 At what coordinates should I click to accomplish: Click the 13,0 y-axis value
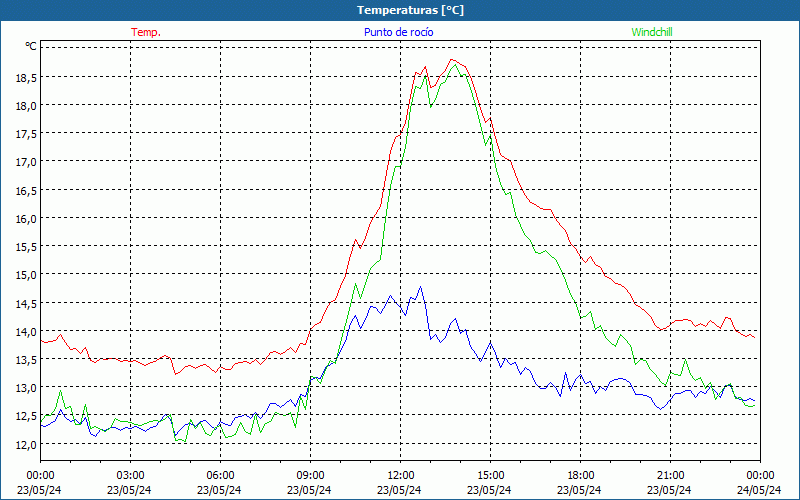point(26,388)
